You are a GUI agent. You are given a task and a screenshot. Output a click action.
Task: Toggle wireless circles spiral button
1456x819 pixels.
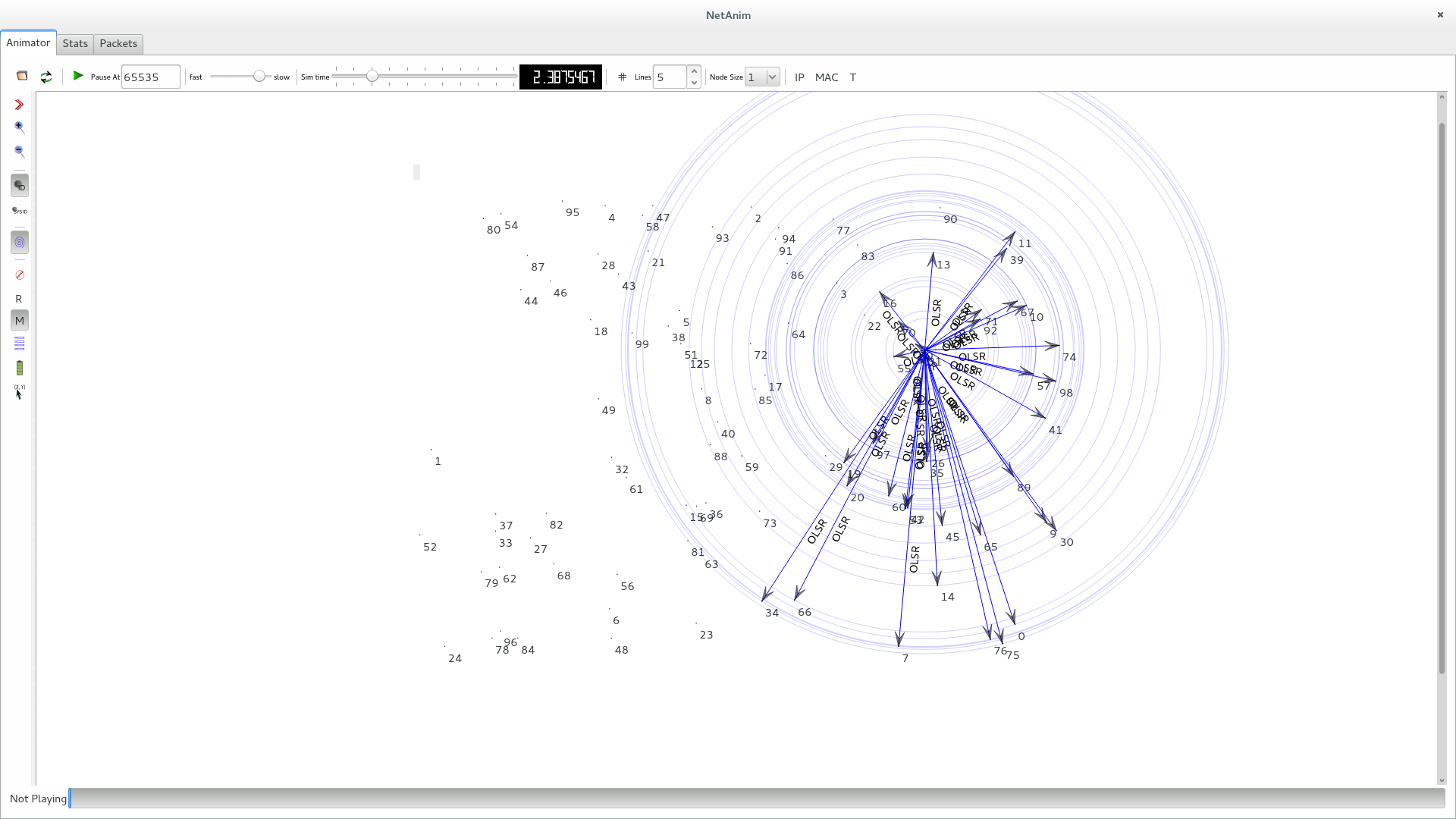pos(19,243)
